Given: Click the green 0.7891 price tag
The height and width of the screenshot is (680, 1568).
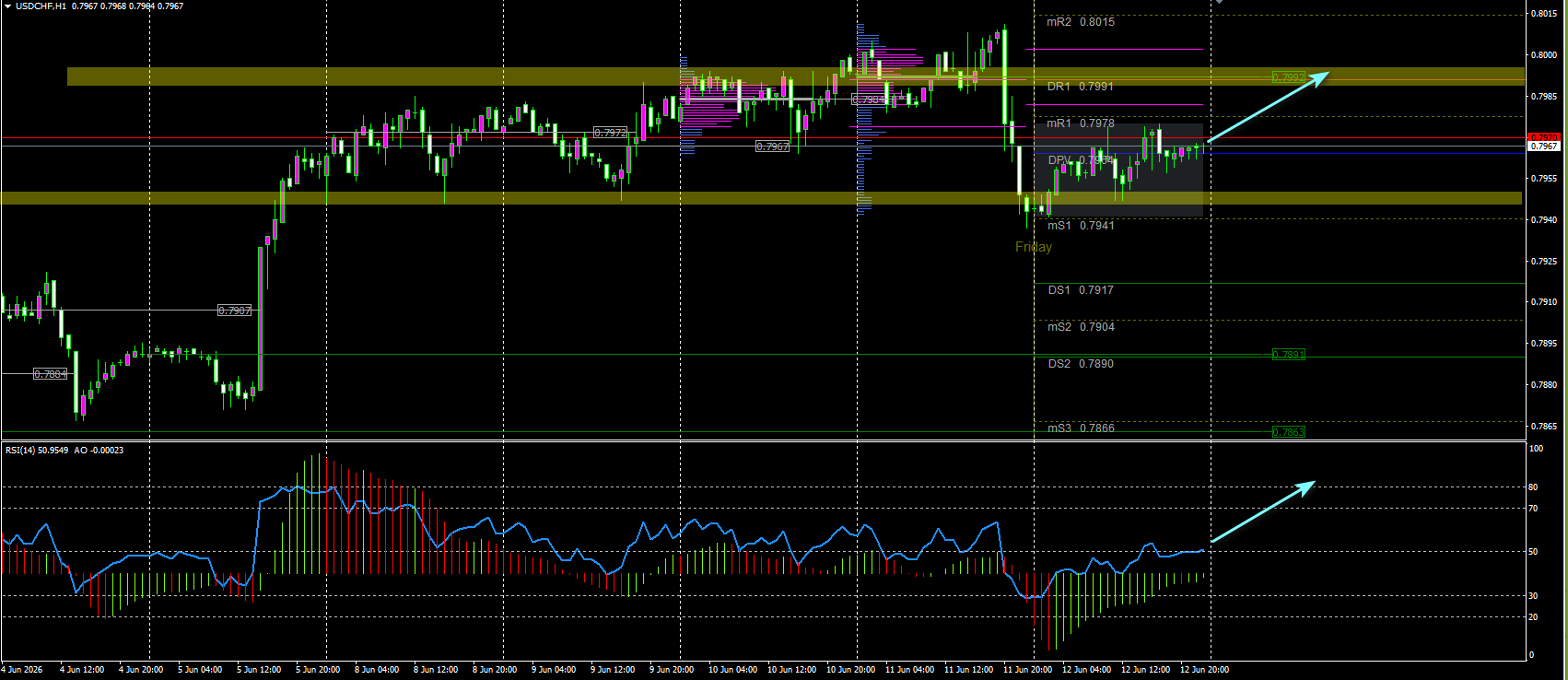Looking at the screenshot, I should [1289, 355].
